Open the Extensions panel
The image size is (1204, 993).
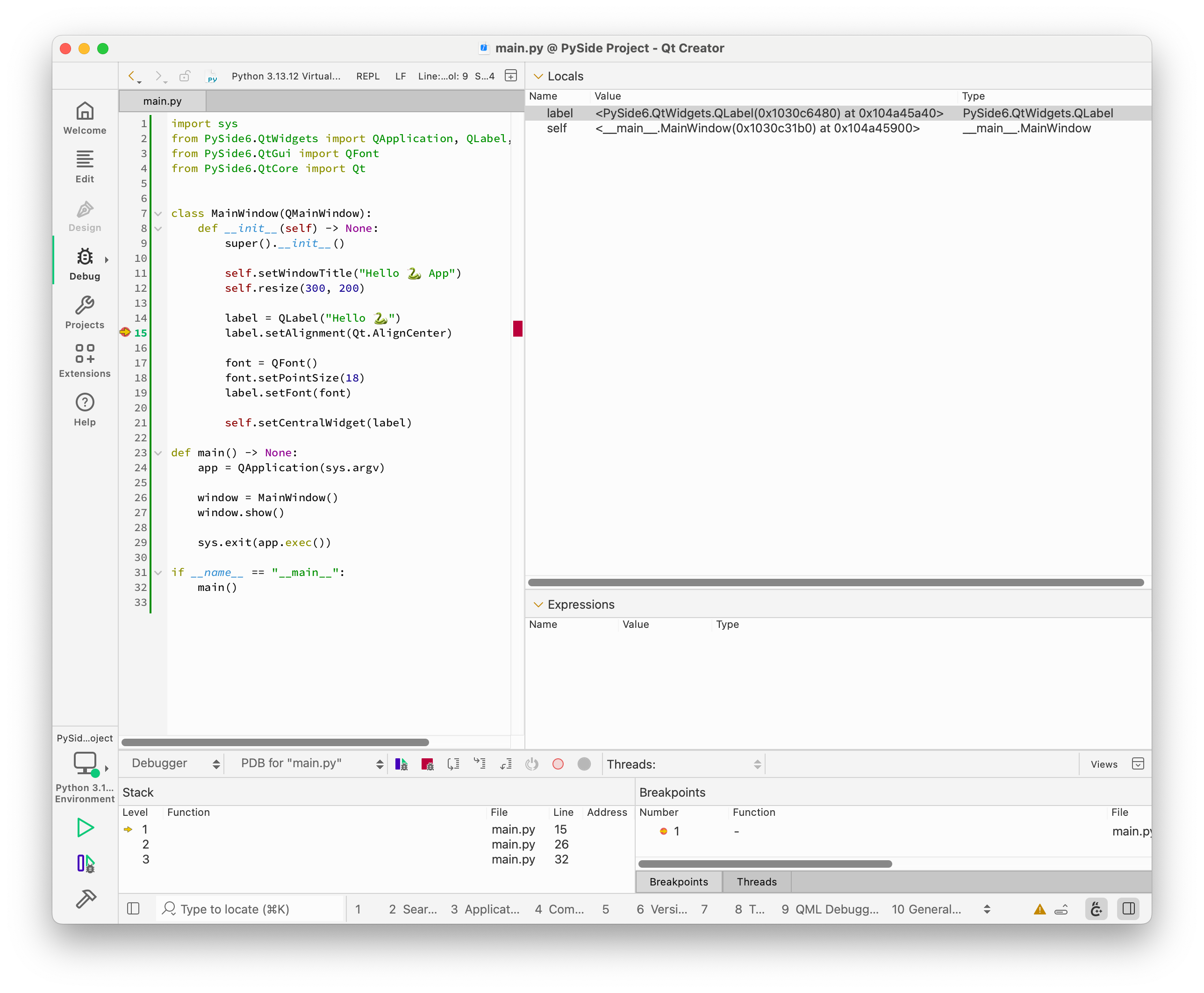coord(85,360)
